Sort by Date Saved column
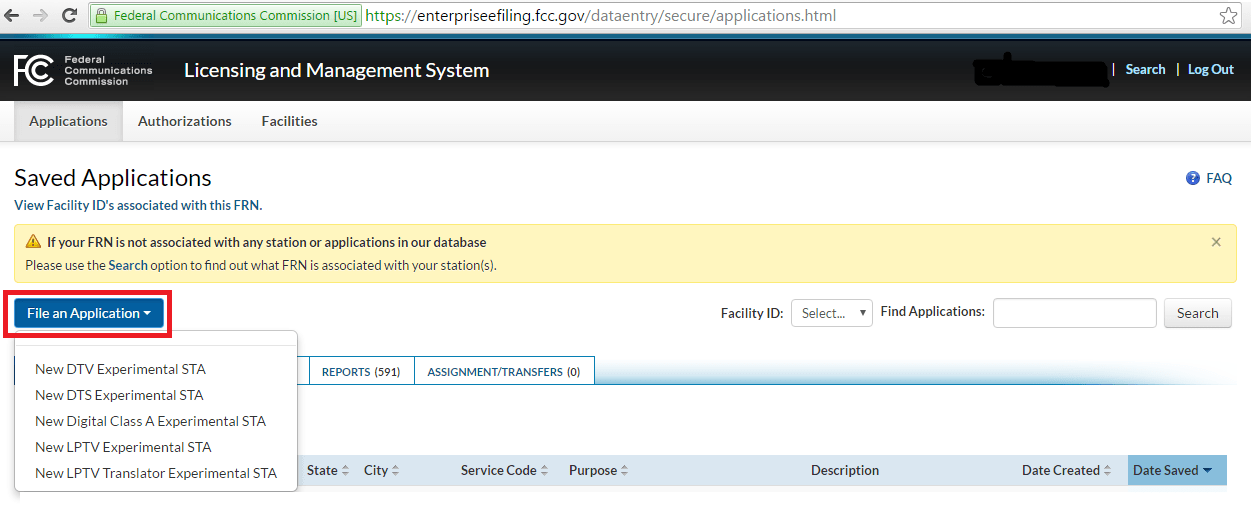Screen dimensions: 1251x511 click(x=1172, y=470)
